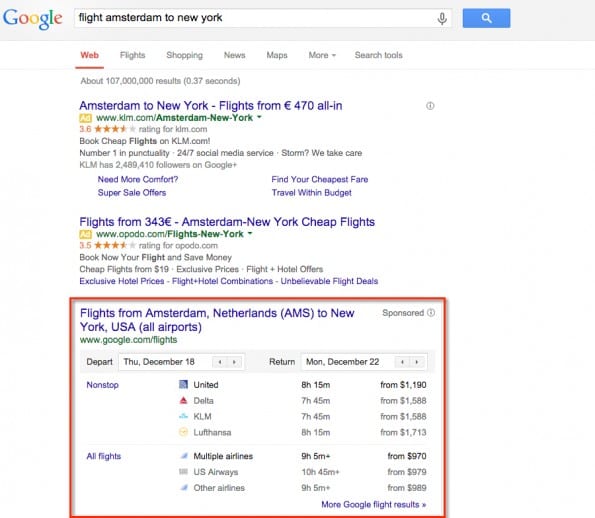Click the search query text field
This screenshot has height=518, width=595.
254,18
